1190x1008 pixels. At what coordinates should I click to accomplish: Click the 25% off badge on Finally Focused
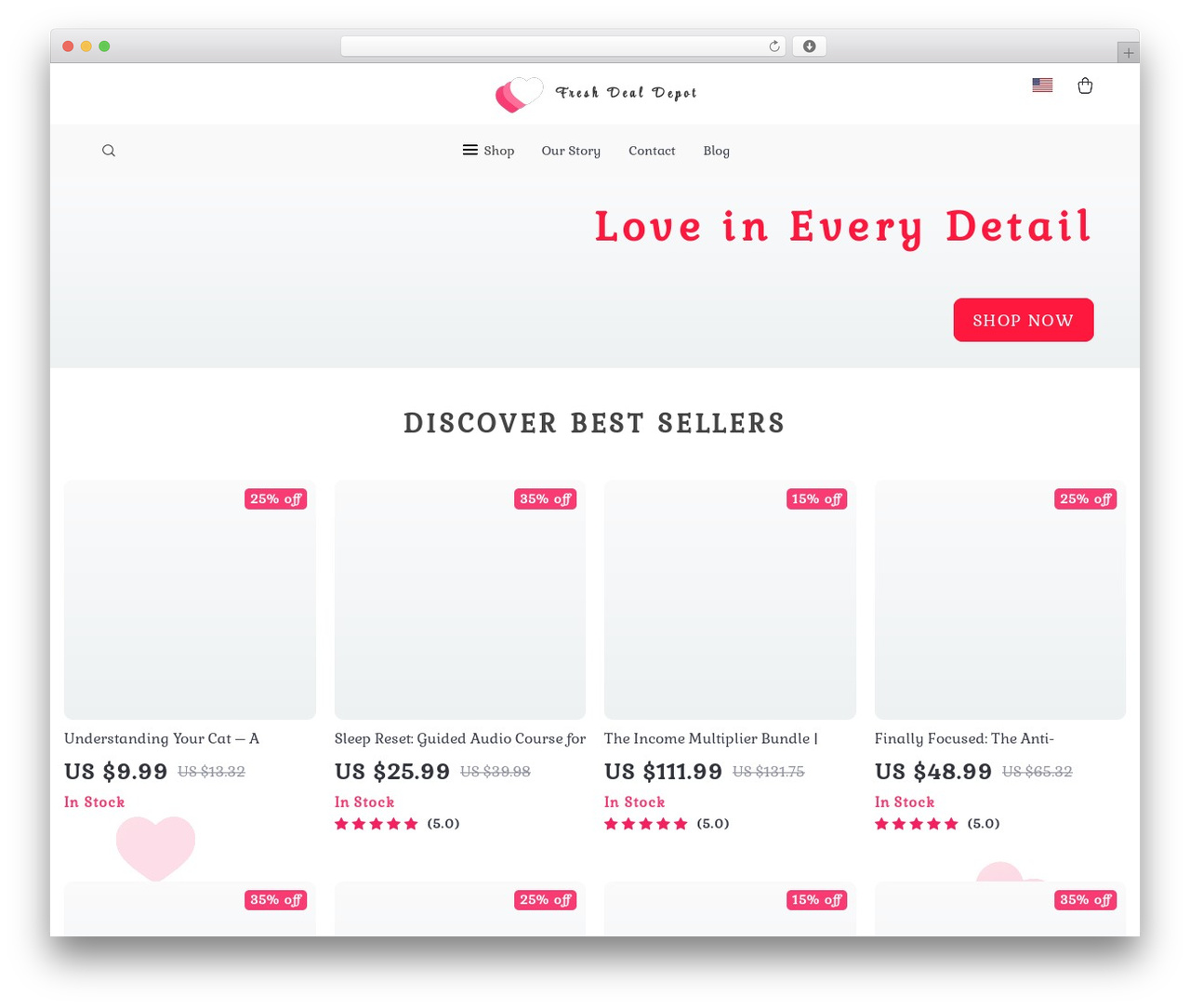click(x=1086, y=499)
